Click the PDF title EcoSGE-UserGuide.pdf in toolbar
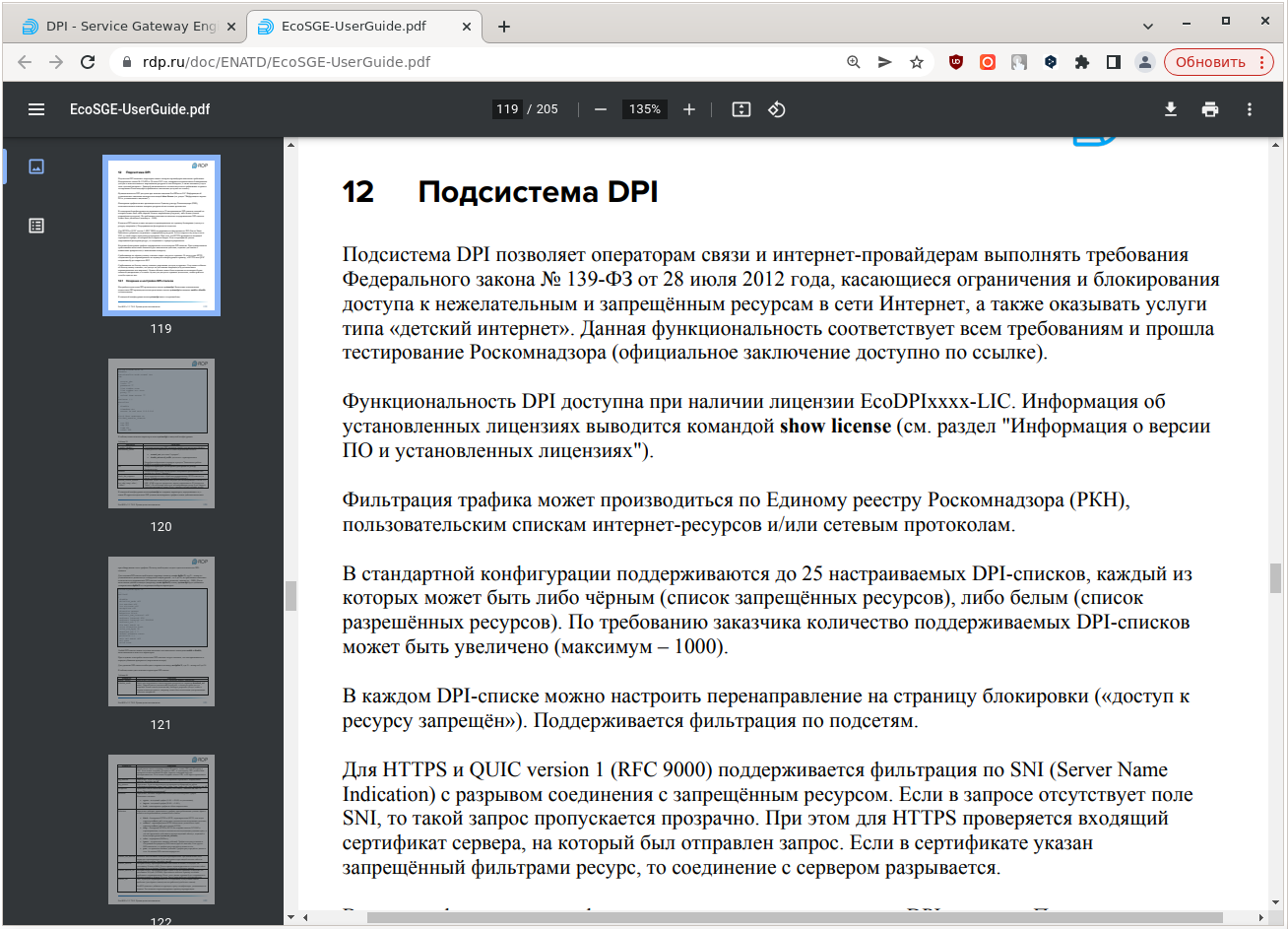This screenshot has height=929, width=1288. (140, 109)
